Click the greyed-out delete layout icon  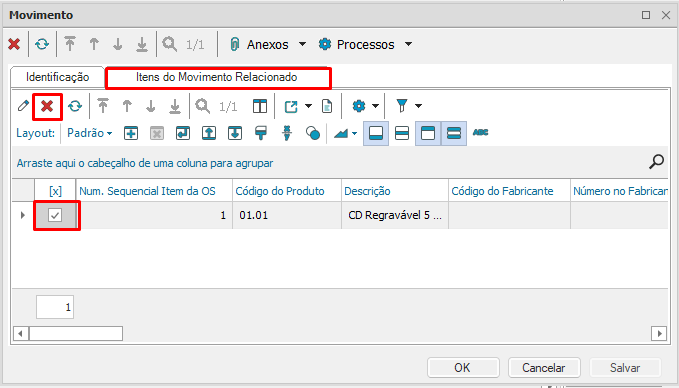tap(157, 133)
